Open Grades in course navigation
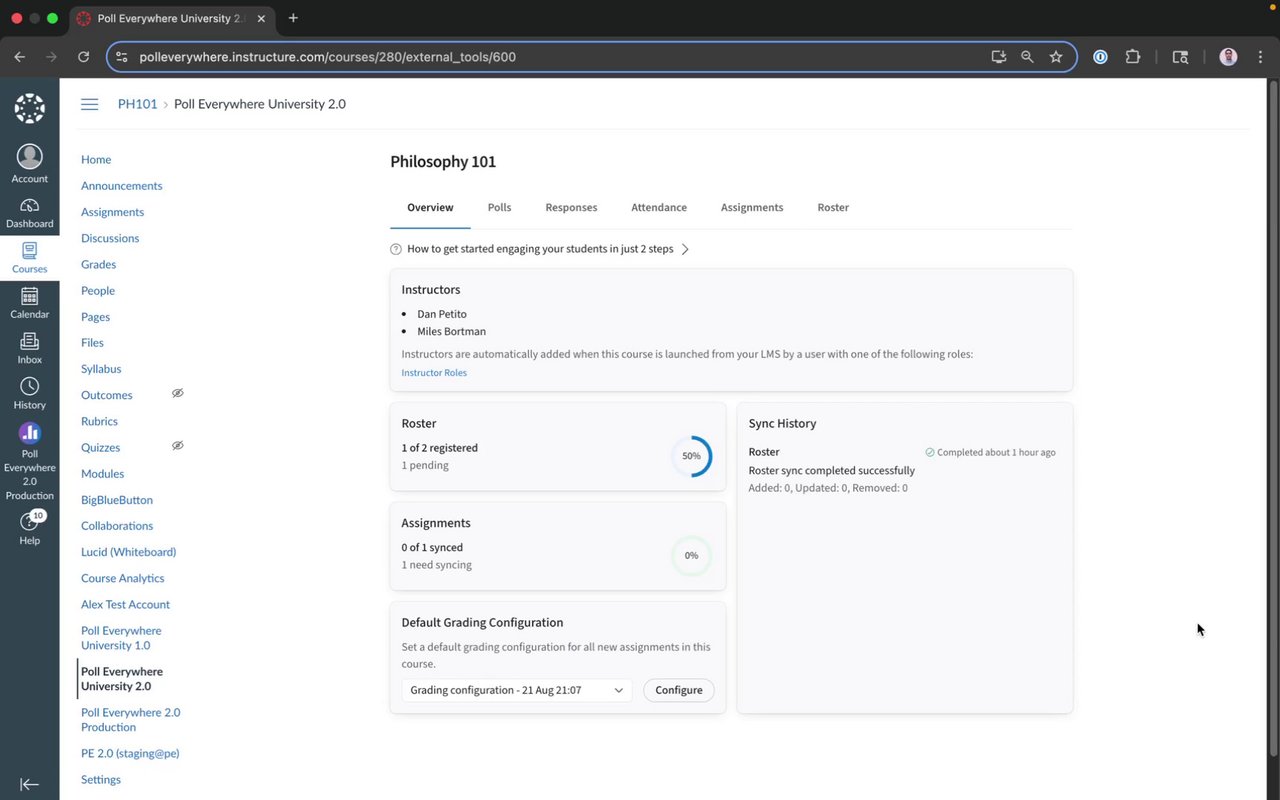Screen dimensions: 1280x800 pos(99,265)
